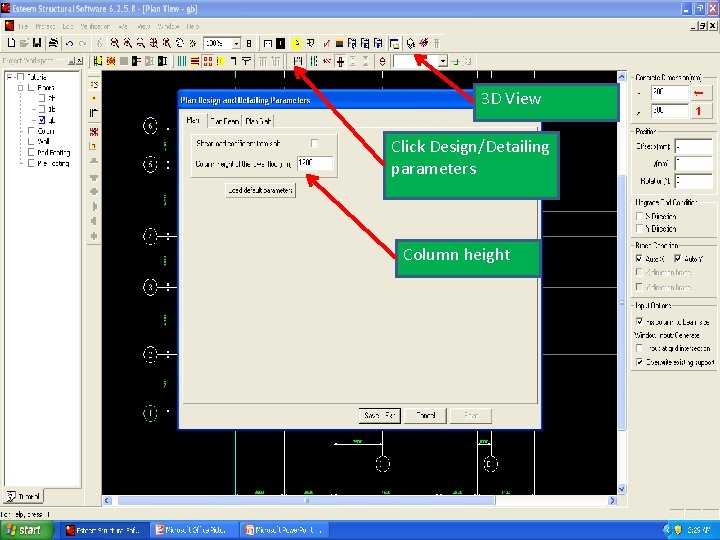The image size is (720, 540).
Task: Toggle the Column checkbox in project tree
Action: (31, 131)
